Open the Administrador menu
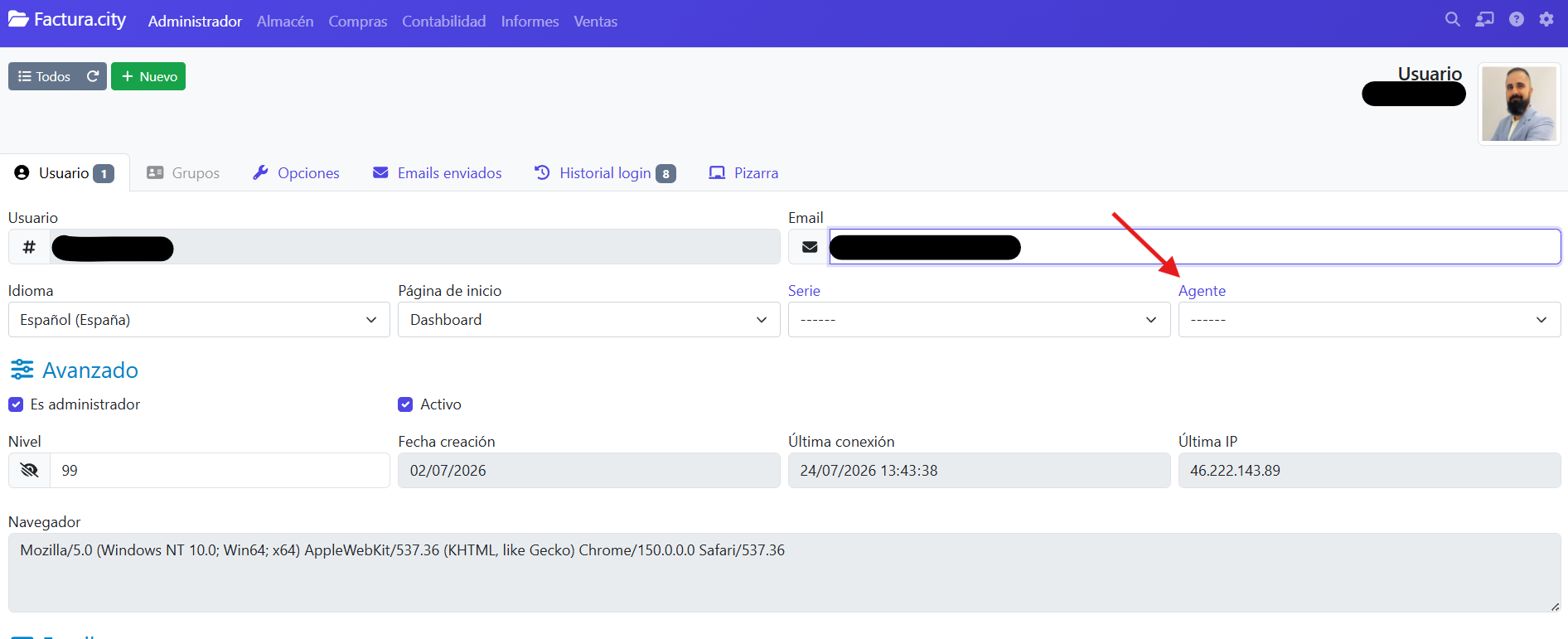Viewport: 1568px width, 639px height. 195,22
